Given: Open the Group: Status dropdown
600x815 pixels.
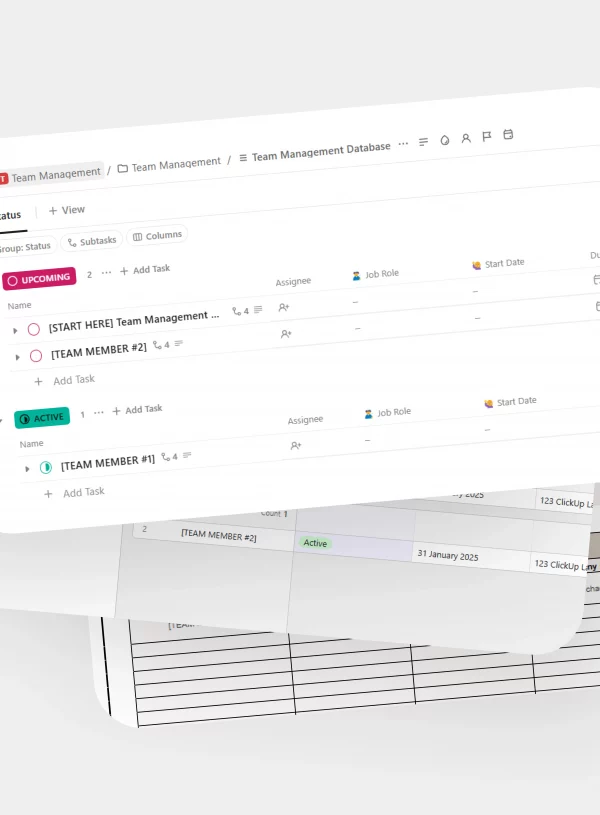Looking at the screenshot, I should point(25,247).
